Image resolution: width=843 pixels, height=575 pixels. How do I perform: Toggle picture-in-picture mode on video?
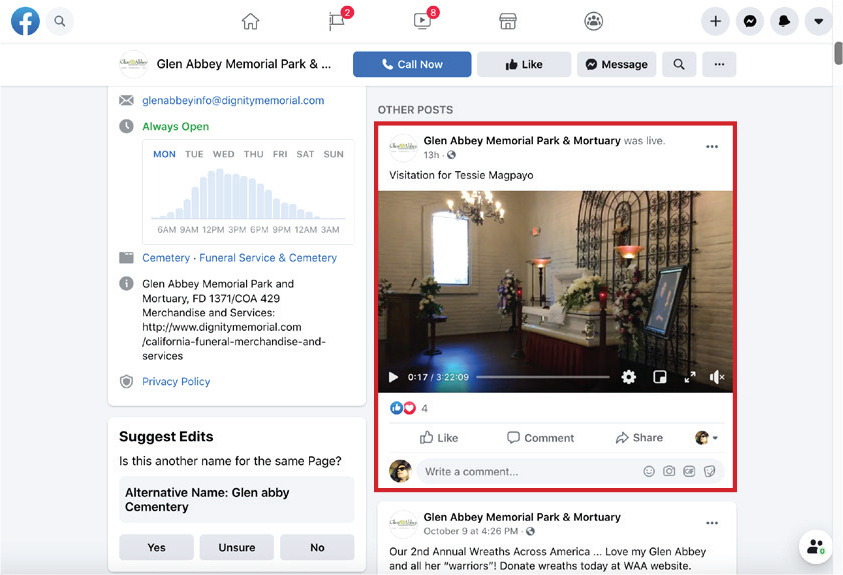click(x=659, y=377)
